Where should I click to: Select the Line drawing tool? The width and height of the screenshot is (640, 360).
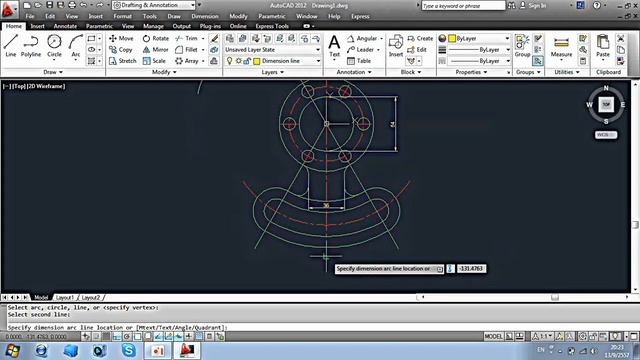point(11,46)
